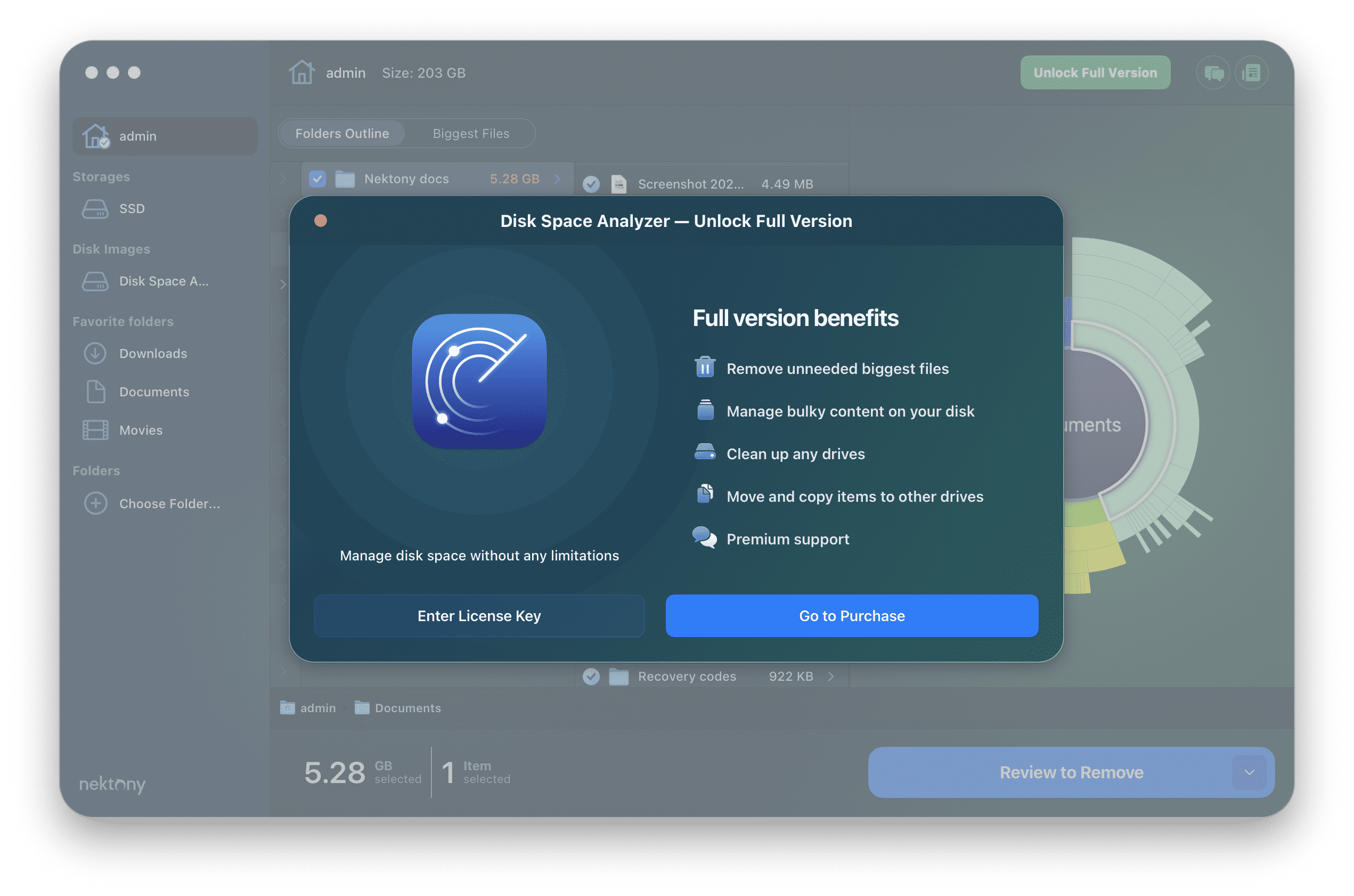Click the Downloads arrow icon
This screenshot has height=896, width=1354.
[95, 354]
